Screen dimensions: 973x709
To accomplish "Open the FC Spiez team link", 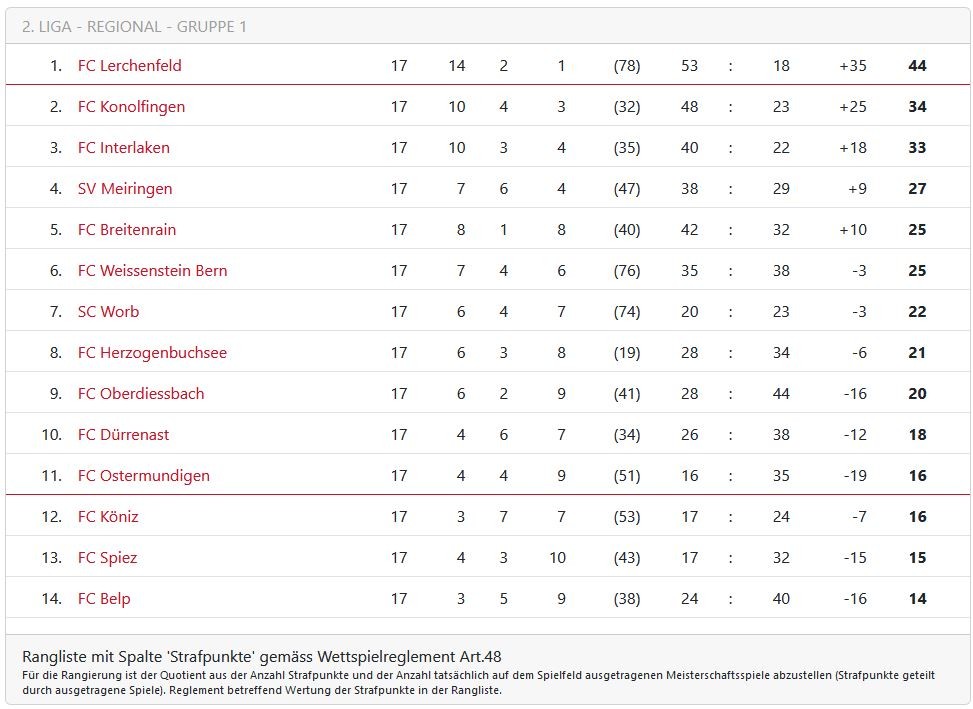I will 107,558.
